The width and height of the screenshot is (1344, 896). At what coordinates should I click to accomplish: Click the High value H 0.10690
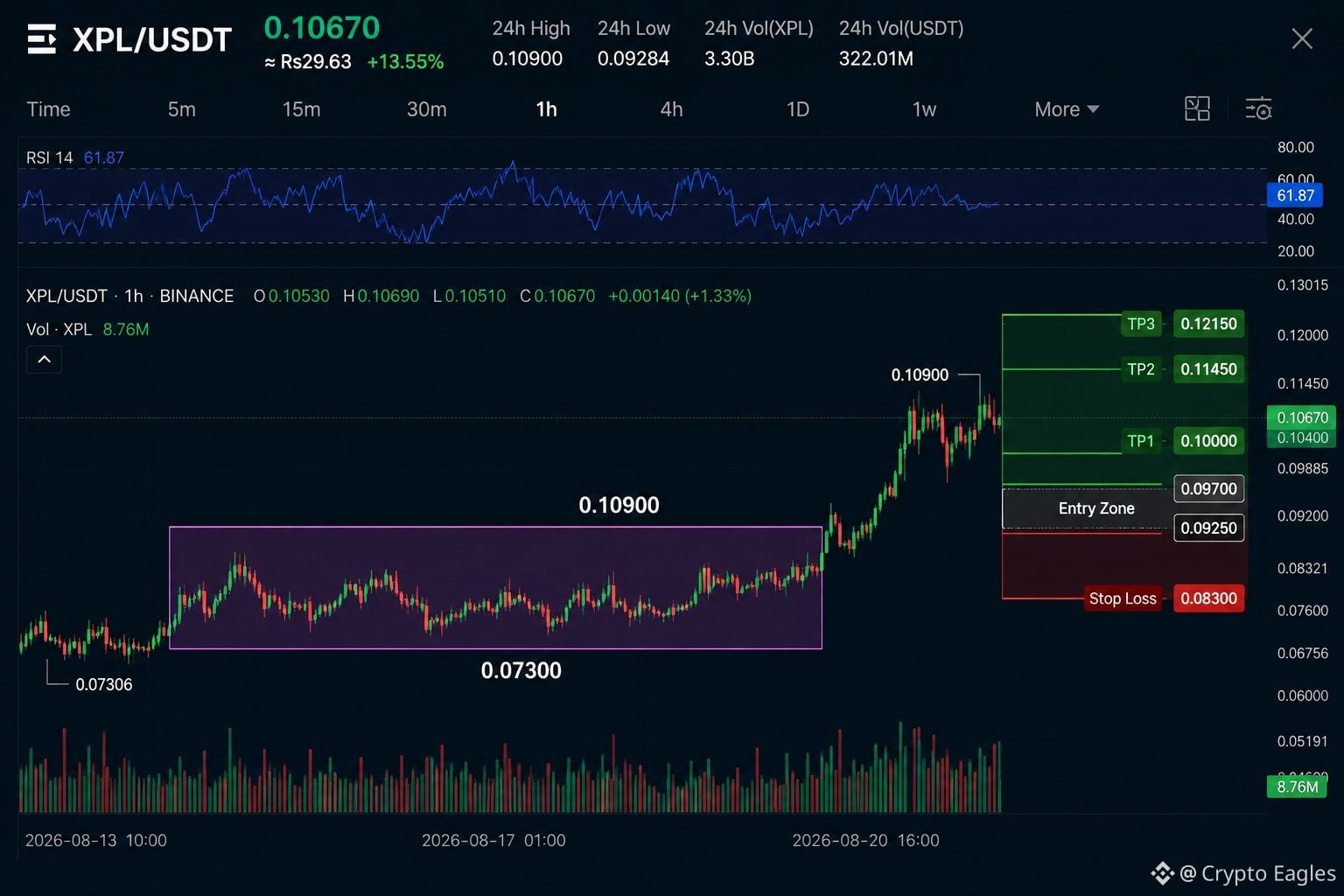[381, 296]
